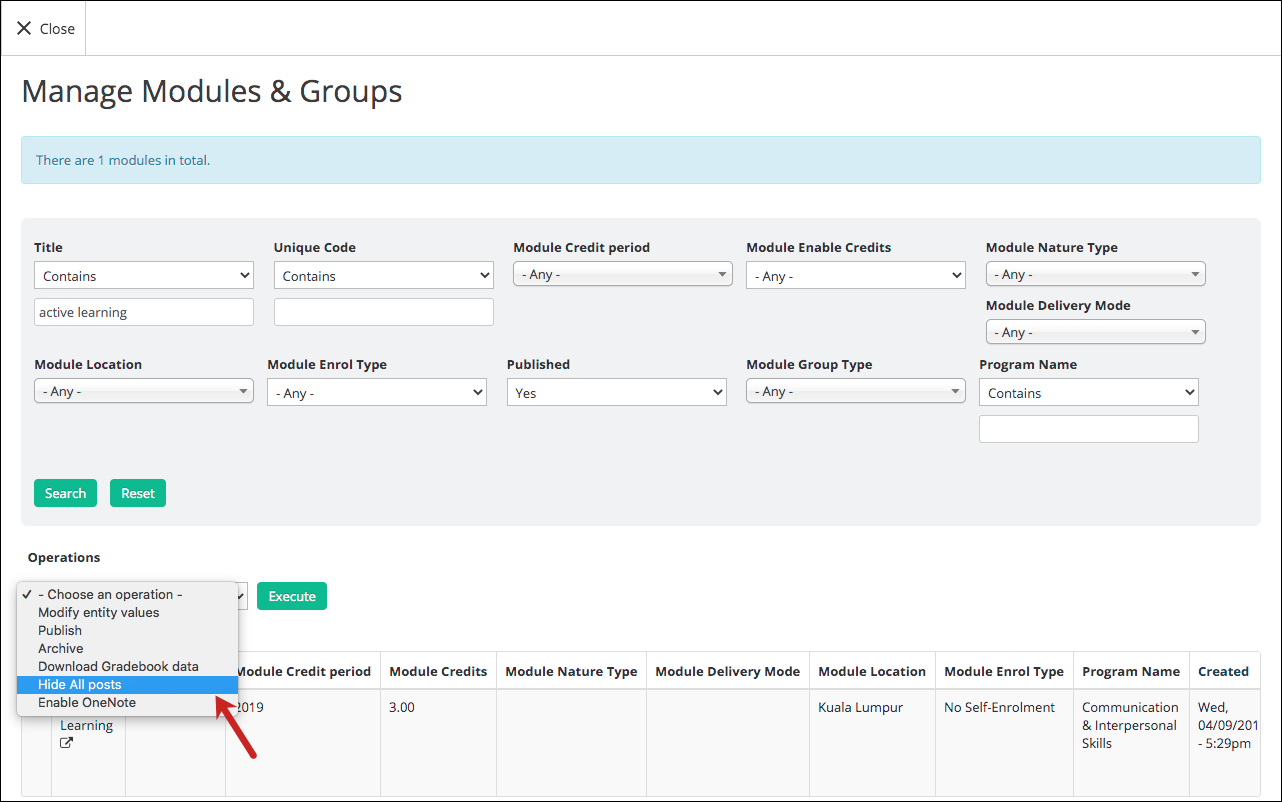Click the 'Module Delivery Mode' column header
Viewport: 1282px width, 802px height.
[728, 671]
